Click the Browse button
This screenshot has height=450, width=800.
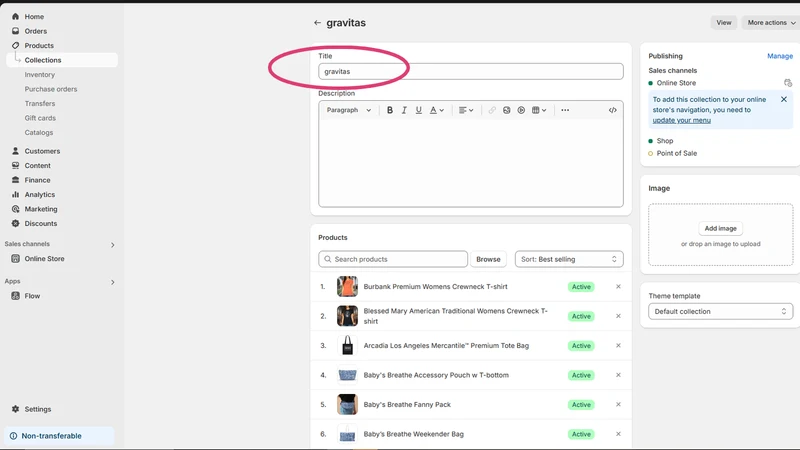(488, 259)
